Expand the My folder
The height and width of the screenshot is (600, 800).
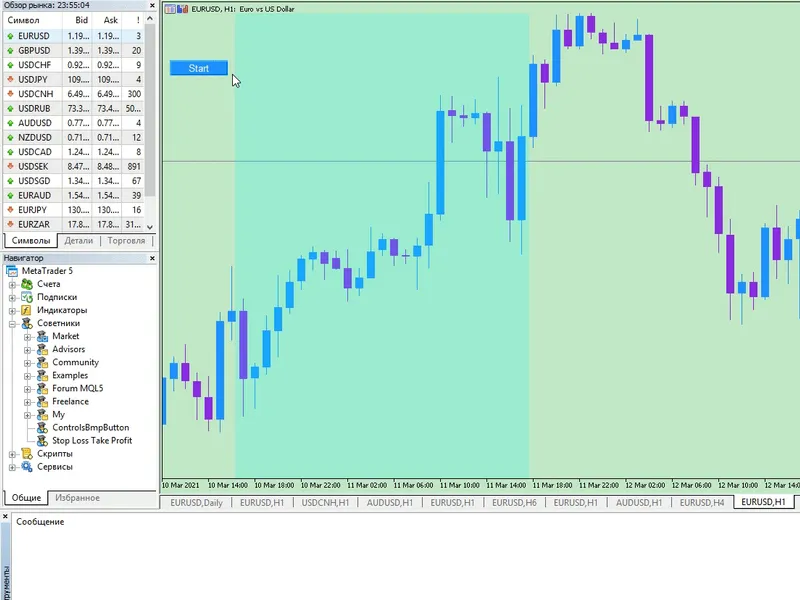click(x=28, y=415)
